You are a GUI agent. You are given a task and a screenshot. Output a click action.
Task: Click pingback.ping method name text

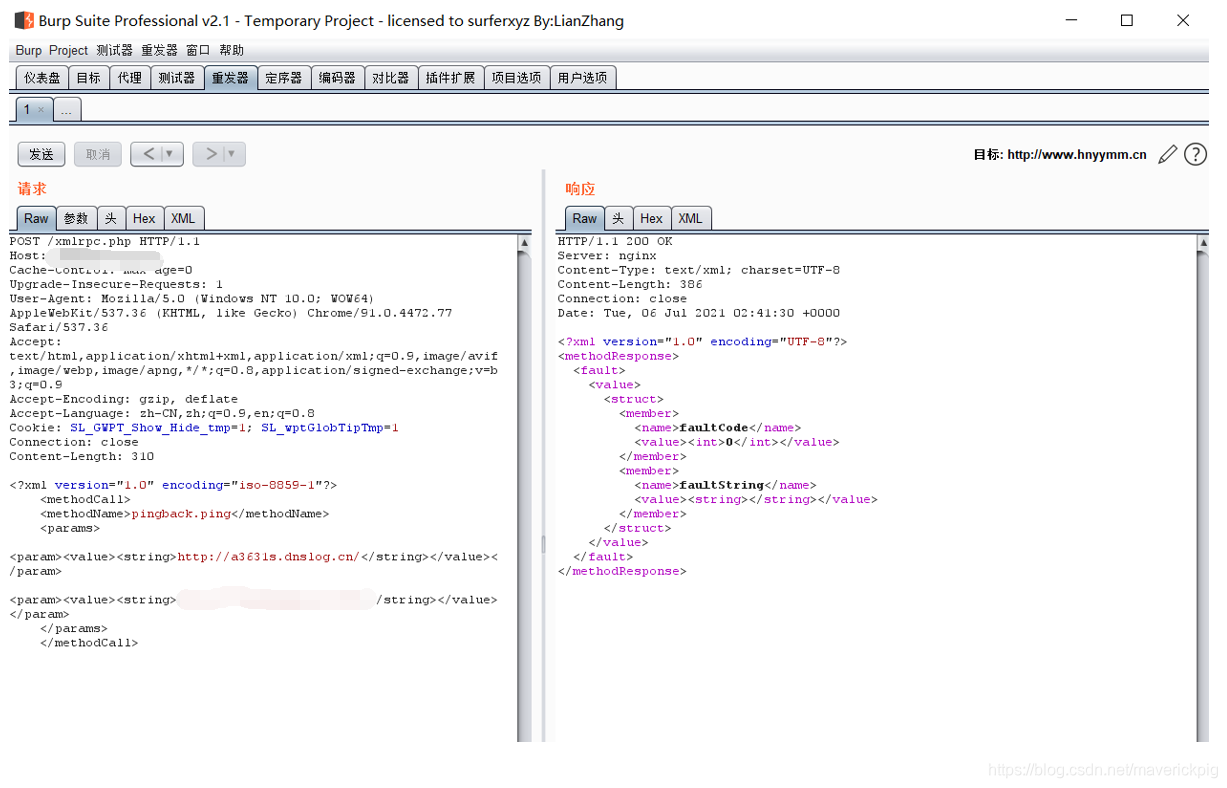click(x=181, y=513)
